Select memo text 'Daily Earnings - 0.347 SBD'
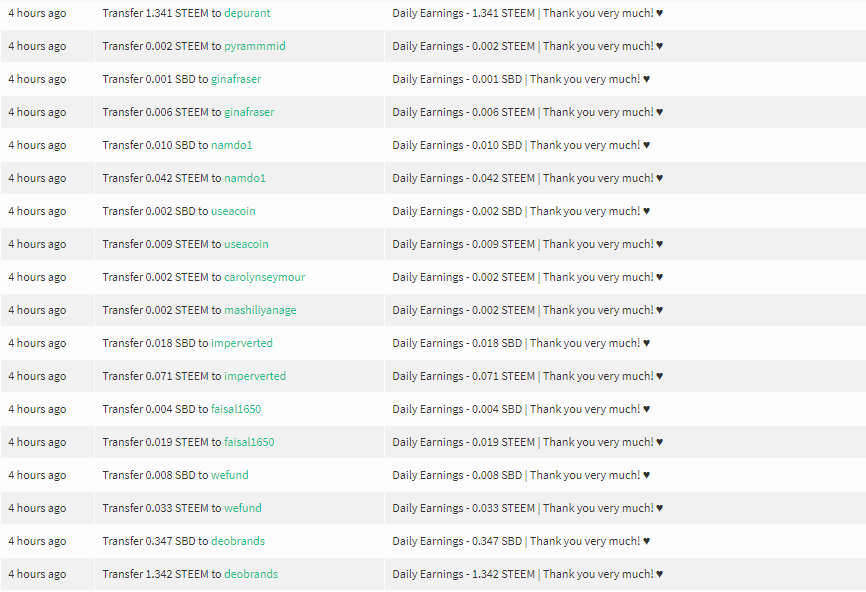This screenshot has height=592, width=866. coord(457,541)
